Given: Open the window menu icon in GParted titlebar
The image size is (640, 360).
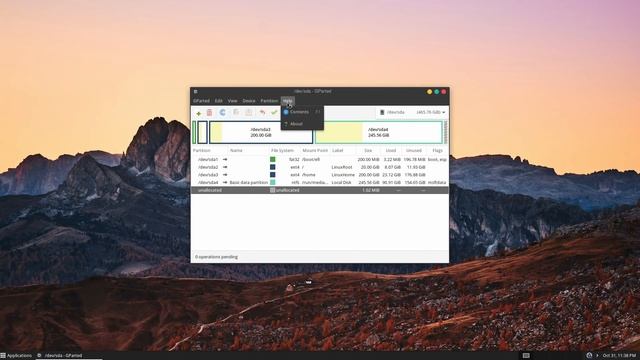Looking at the screenshot, I should (x=196, y=91).
